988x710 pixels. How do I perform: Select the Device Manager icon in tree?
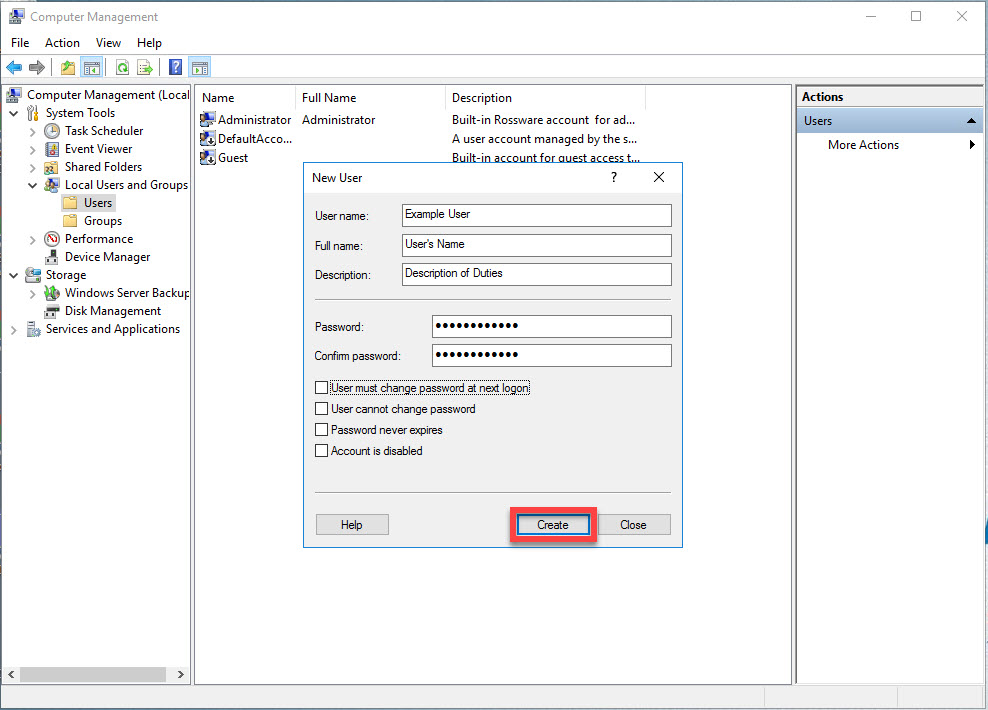[x=52, y=257]
